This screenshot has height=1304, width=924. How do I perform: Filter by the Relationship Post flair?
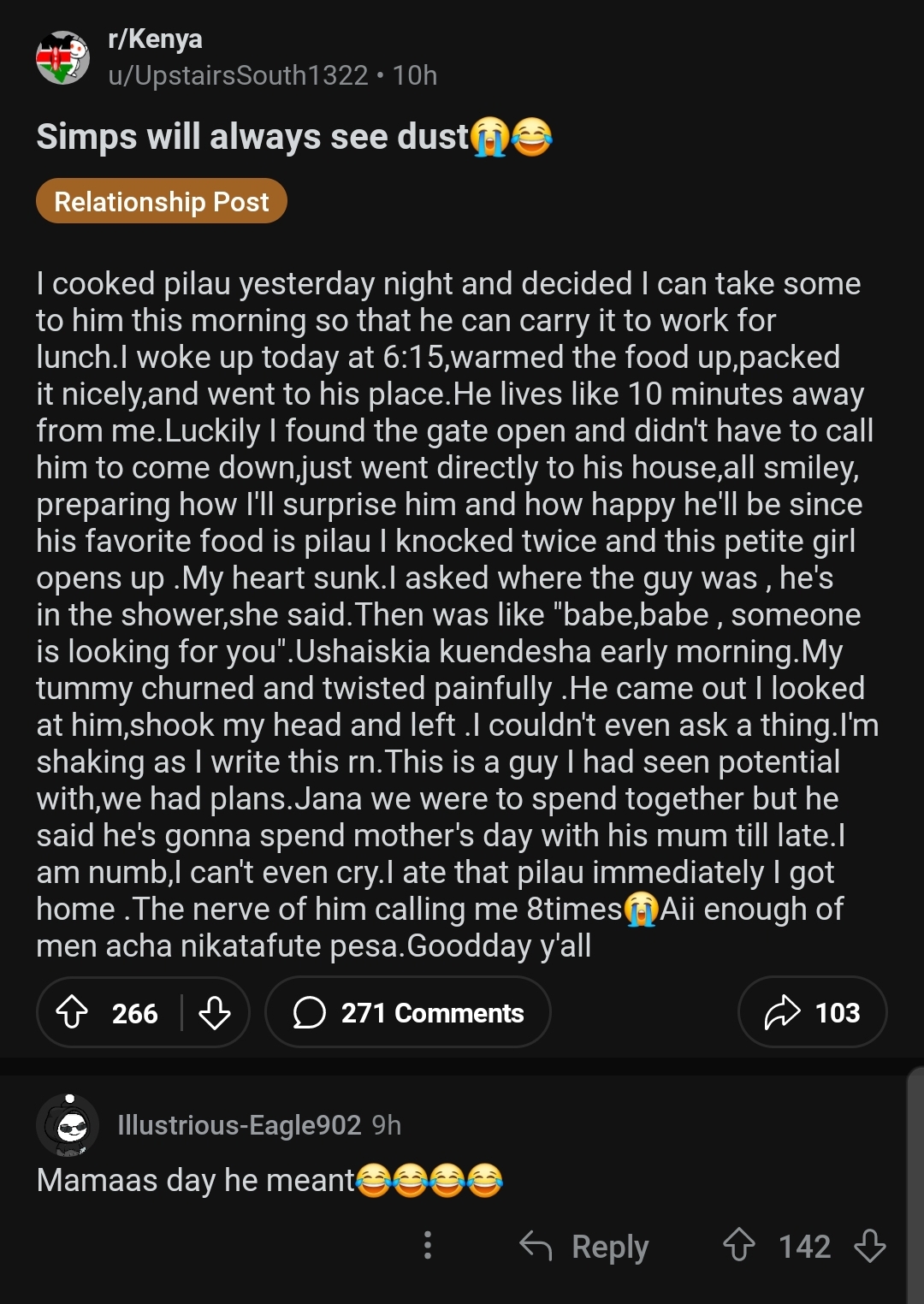click(162, 202)
